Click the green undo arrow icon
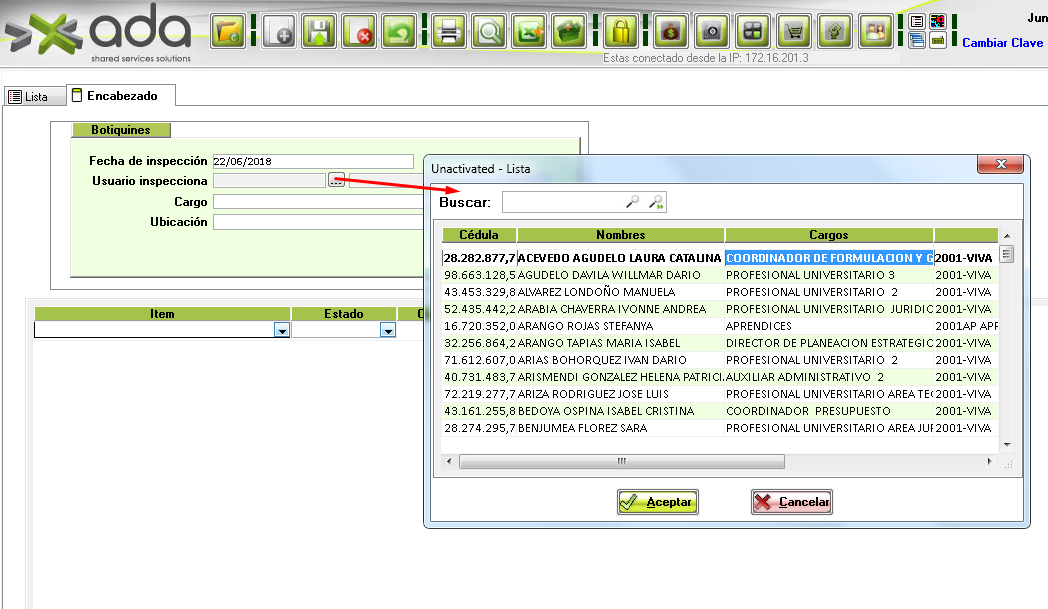This screenshot has width=1048, height=609. [400, 32]
